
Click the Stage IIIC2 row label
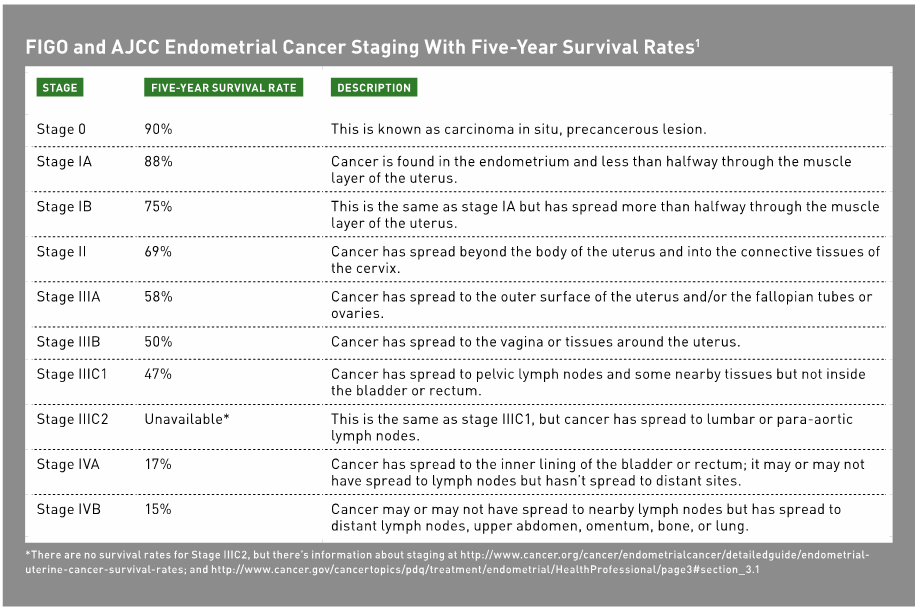point(71,419)
